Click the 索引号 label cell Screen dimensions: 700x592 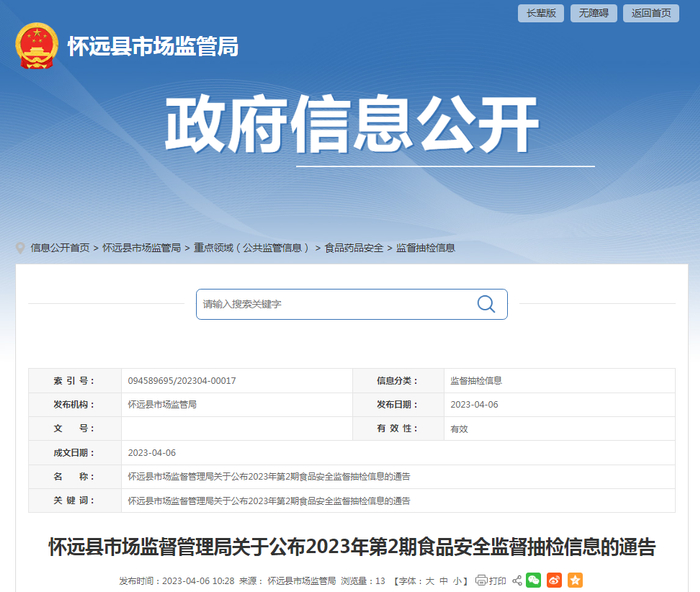tap(75, 381)
